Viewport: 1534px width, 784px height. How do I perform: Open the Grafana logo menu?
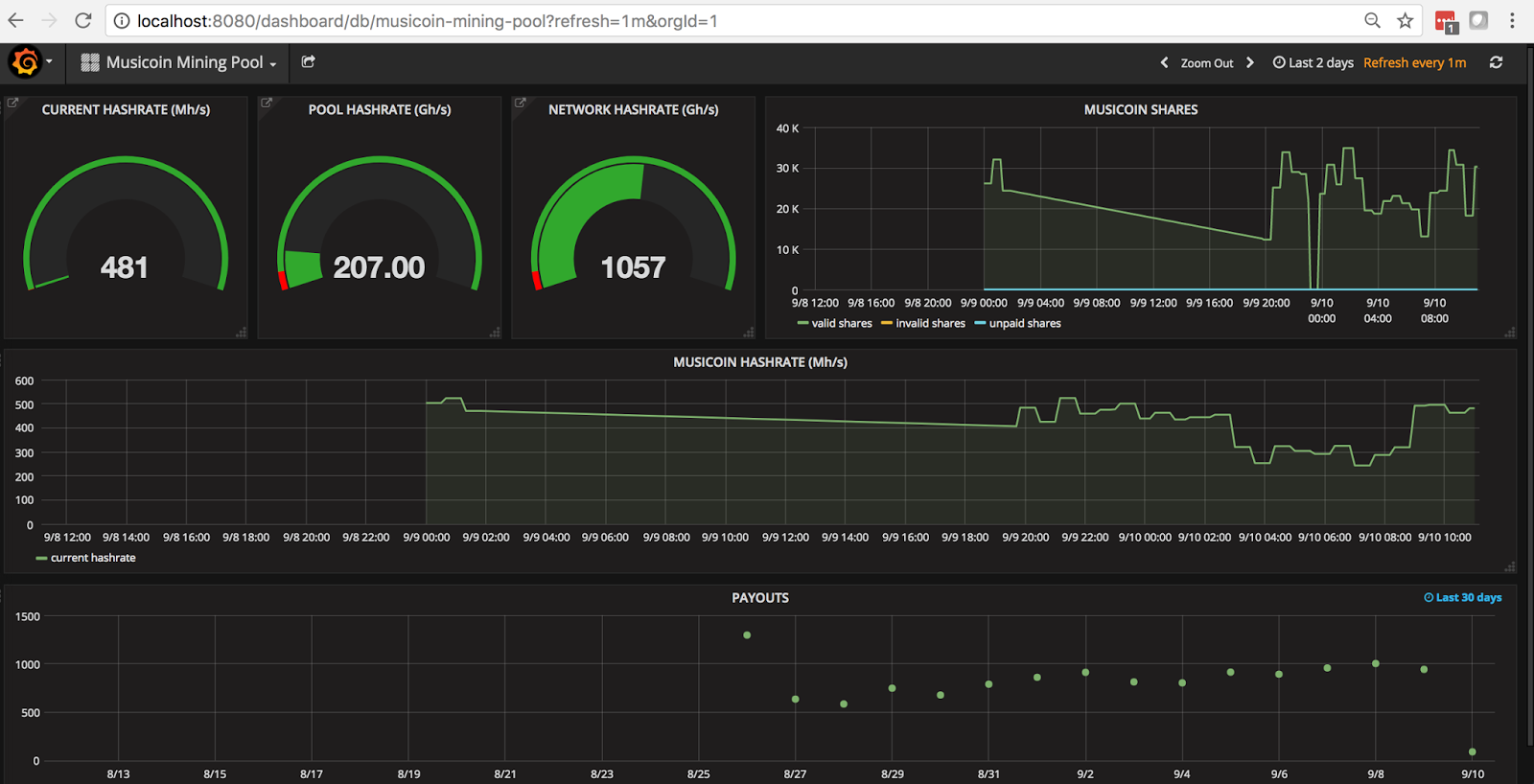coord(26,62)
